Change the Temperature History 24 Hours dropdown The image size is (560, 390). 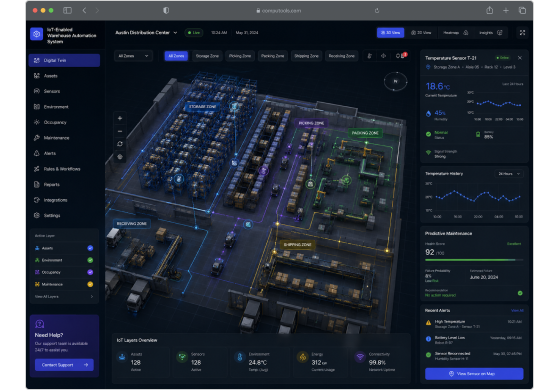509,174
